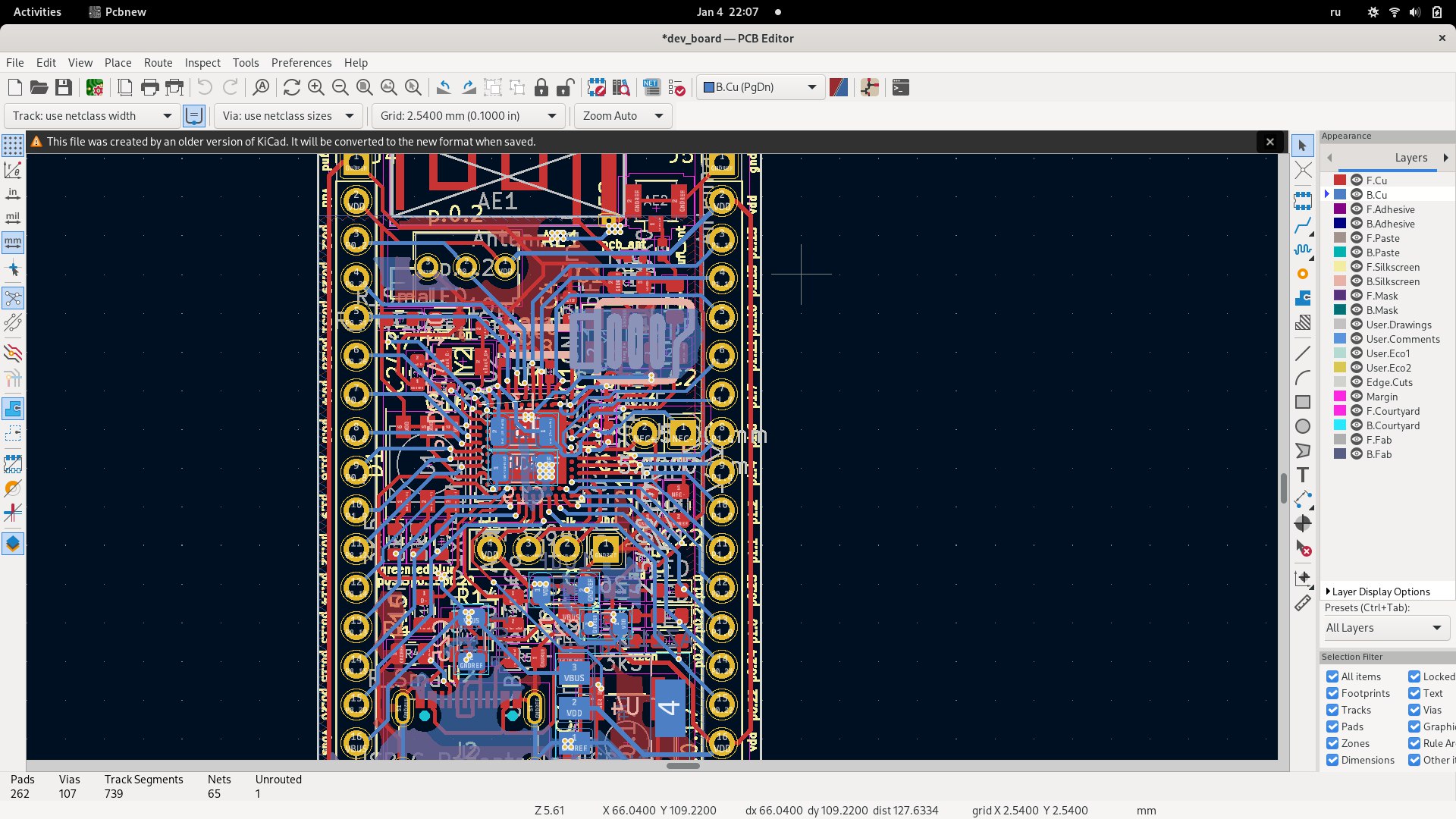Open the Footprint editor icon
The image size is (1456, 819).
click(x=597, y=88)
